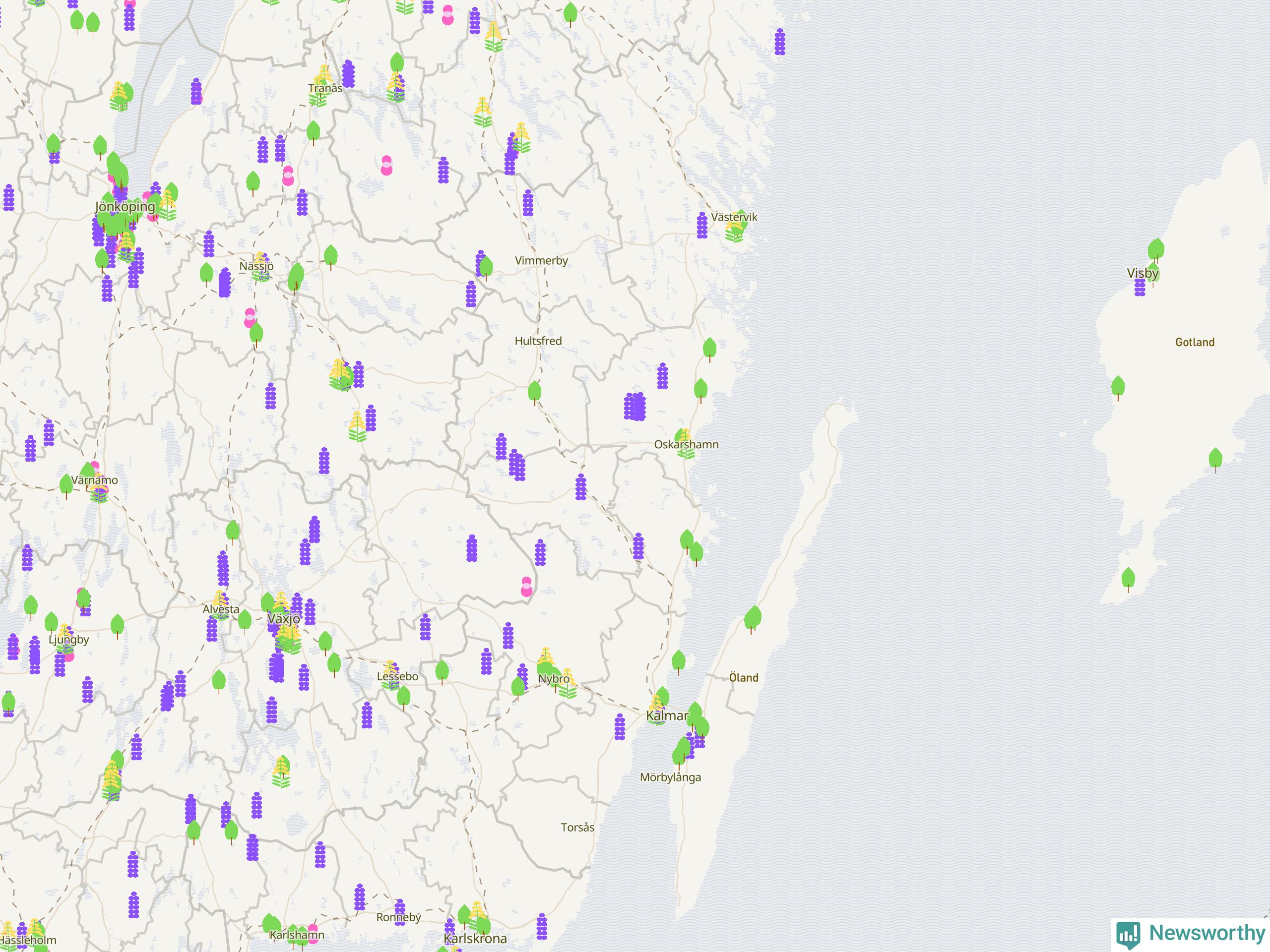This screenshot has height=952, width=1270.
Task: Select the Karlshamn town label
Action: pos(297,935)
